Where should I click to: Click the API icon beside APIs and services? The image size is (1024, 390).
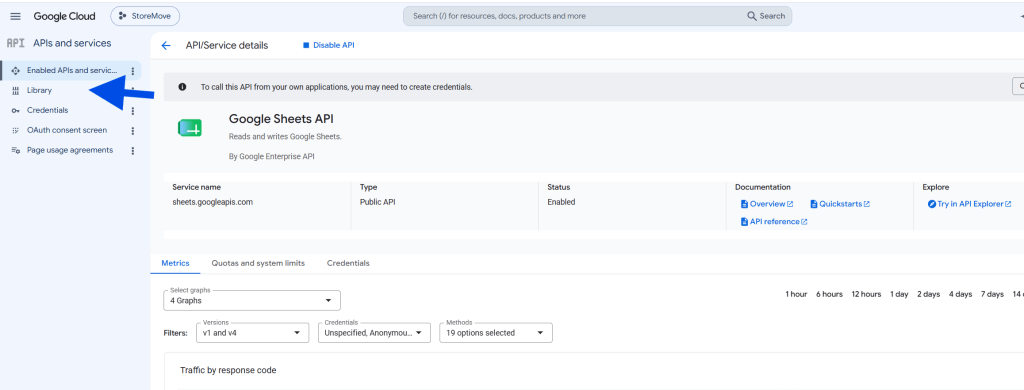[x=15, y=43]
